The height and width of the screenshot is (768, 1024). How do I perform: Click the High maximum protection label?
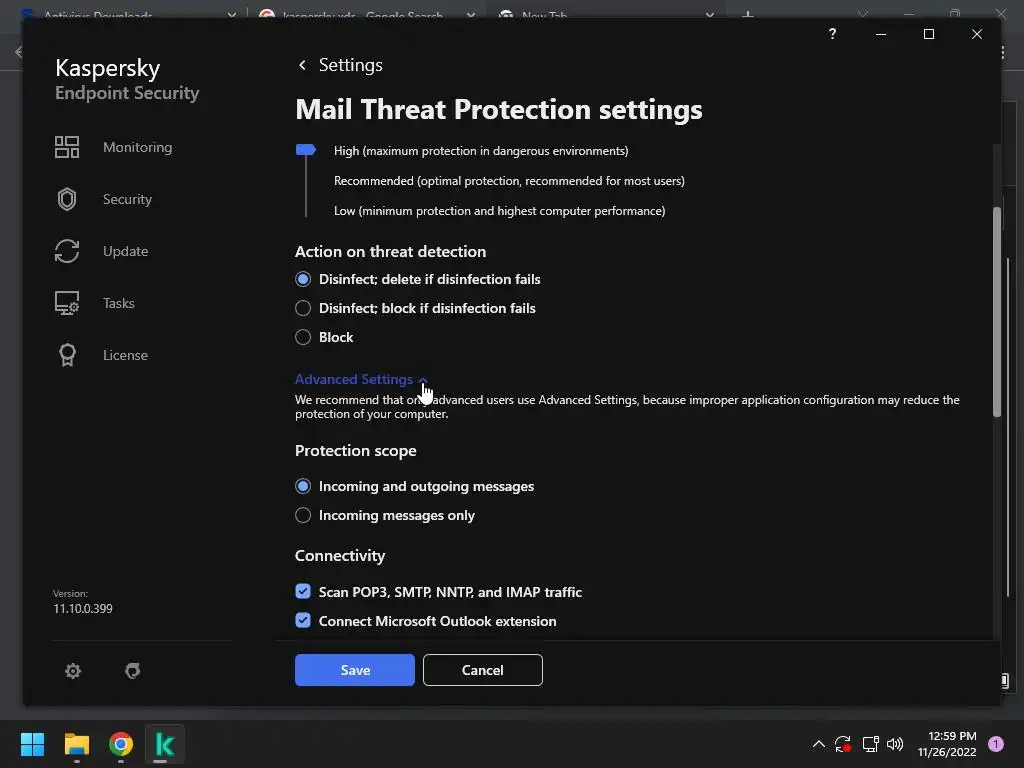pos(481,151)
